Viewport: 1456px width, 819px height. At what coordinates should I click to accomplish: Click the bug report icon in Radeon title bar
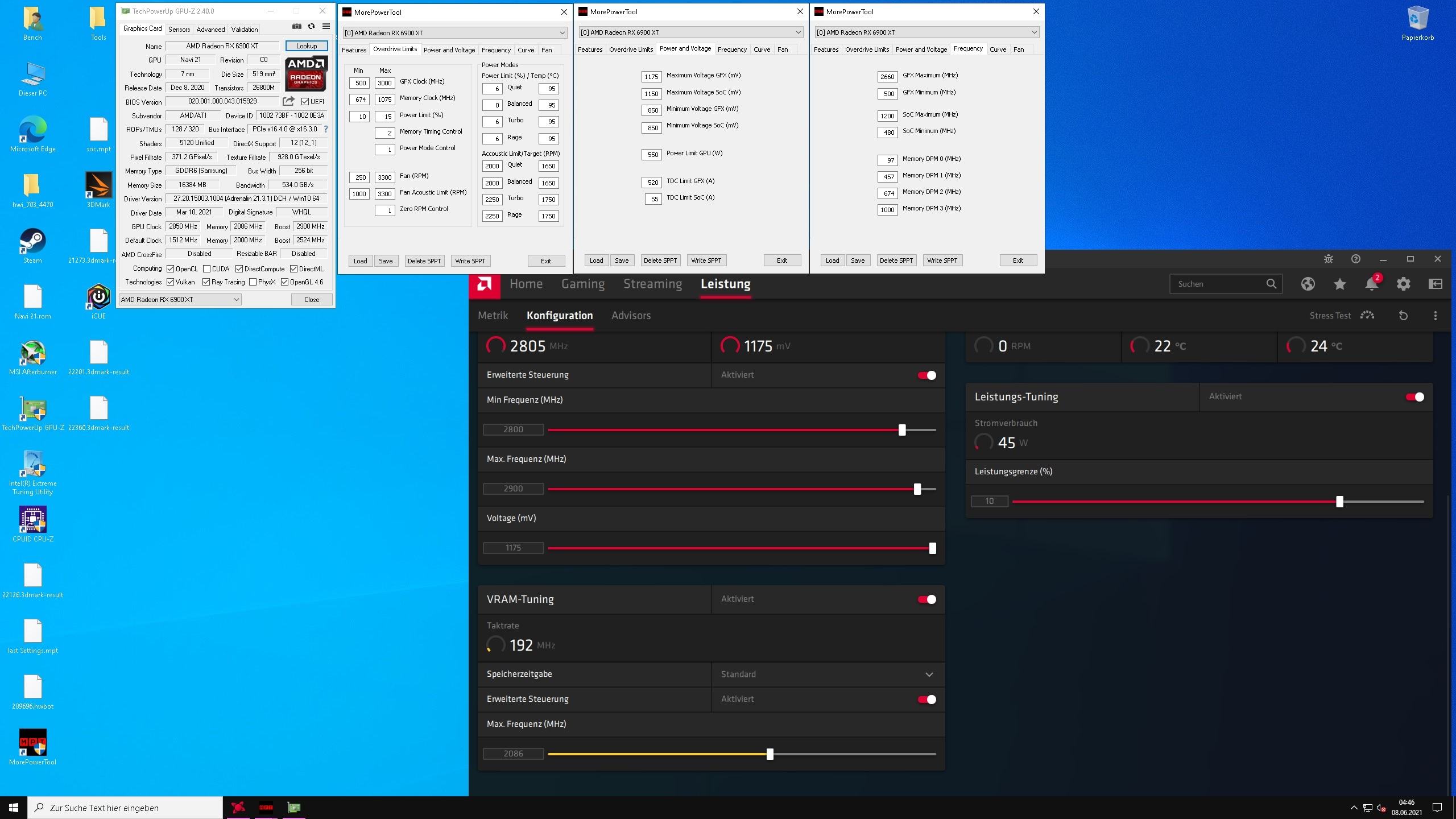coord(1328,259)
